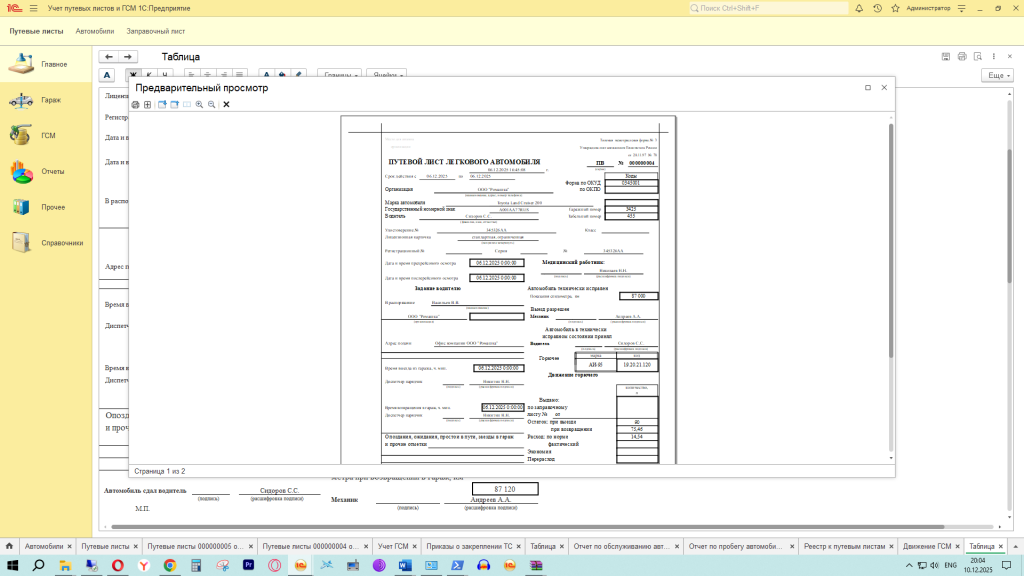Toggle bold Ж formatting button
Viewport: 1024px width, 576px height.
click(x=133, y=75)
